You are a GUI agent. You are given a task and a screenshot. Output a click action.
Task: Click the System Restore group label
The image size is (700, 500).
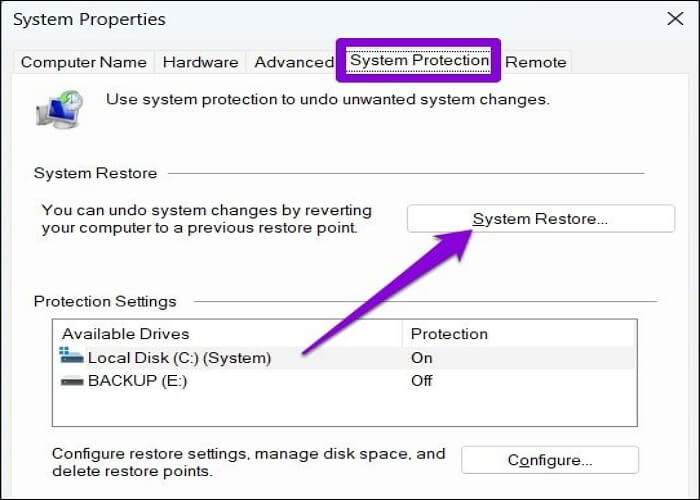(95, 173)
